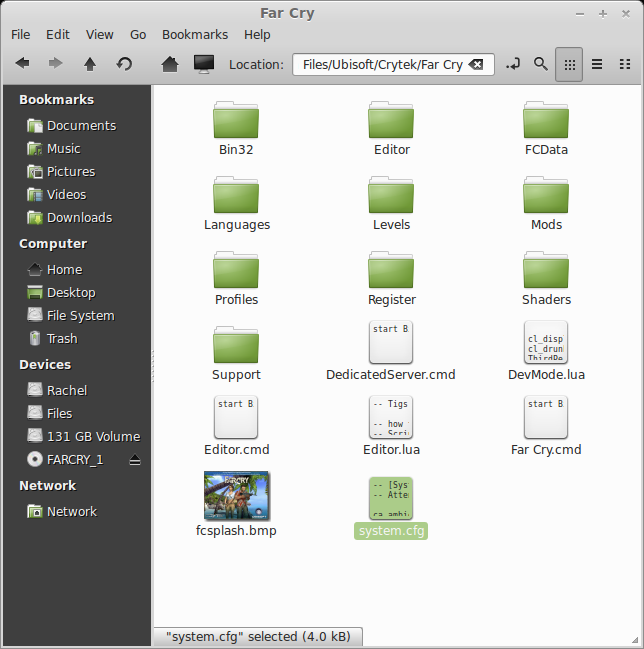The width and height of the screenshot is (644, 649).
Task: Reload the current folder view
Action: point(124,64)
